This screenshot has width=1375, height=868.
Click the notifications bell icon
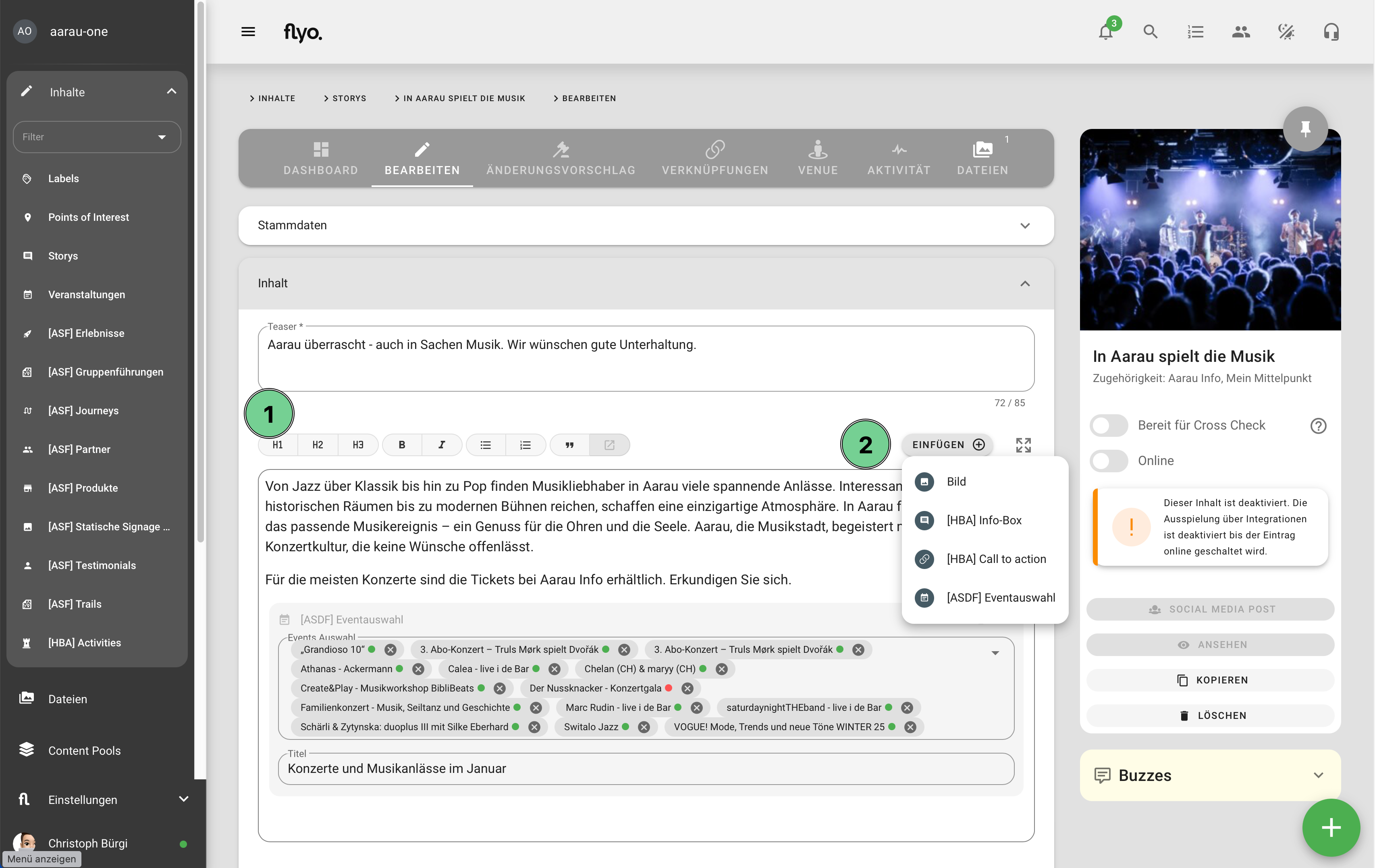click(x=1105, y=33)
